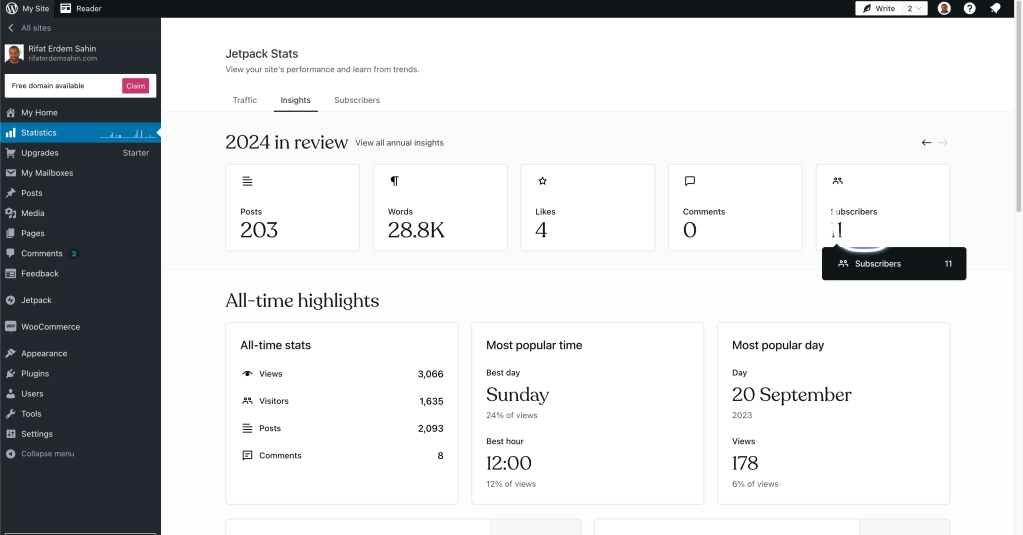The image size is (1023, 535).
Task: Click the comments count badge 3
Action: pyautogui.click(x=74, y=254)
